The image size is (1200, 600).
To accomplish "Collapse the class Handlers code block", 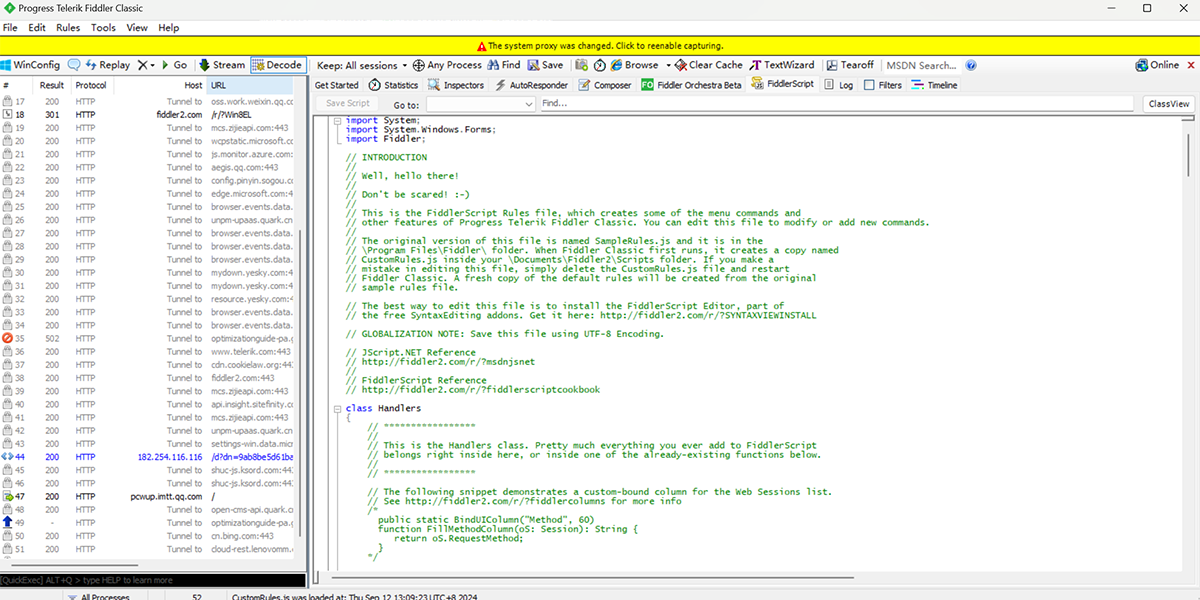I will (x=336, y=408).
